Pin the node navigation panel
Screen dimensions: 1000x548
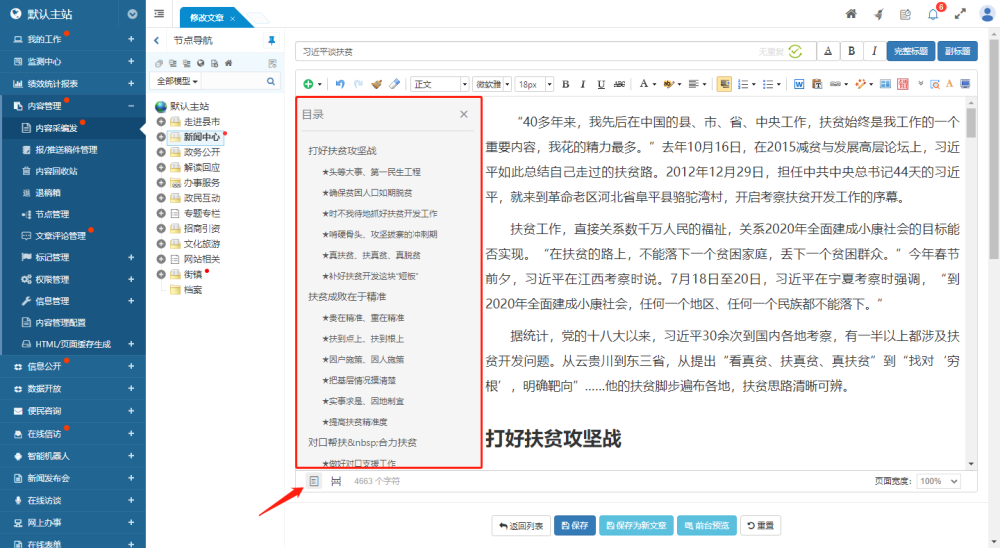[271, 41]
